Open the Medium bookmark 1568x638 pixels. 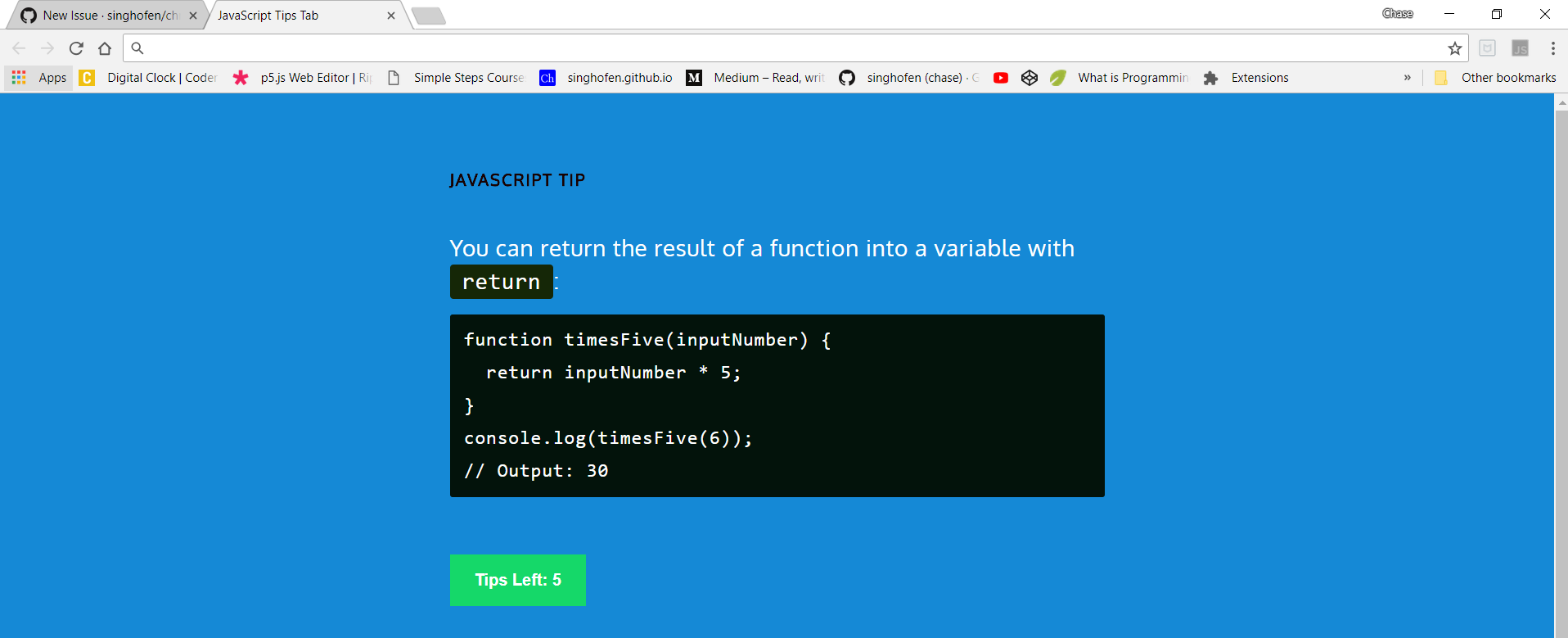pos(755,78)
